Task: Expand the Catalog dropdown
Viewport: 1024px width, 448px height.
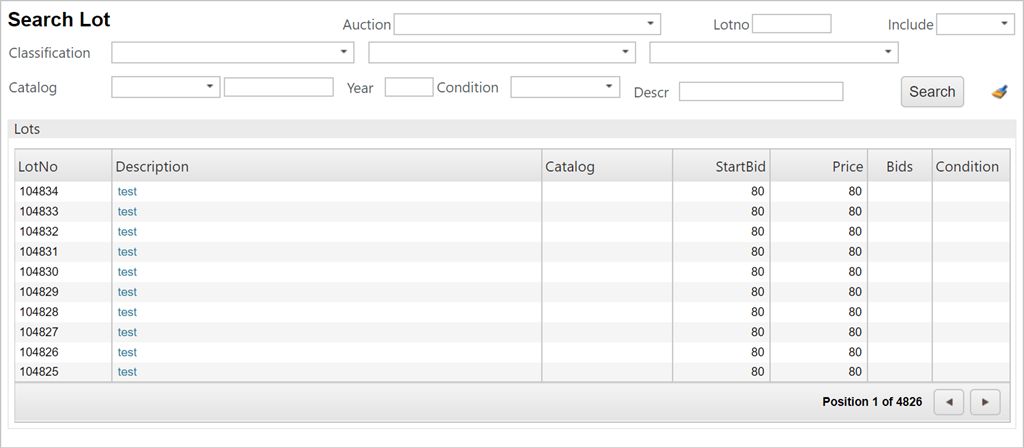Action: pyautogui.click(x=165, y=87)
